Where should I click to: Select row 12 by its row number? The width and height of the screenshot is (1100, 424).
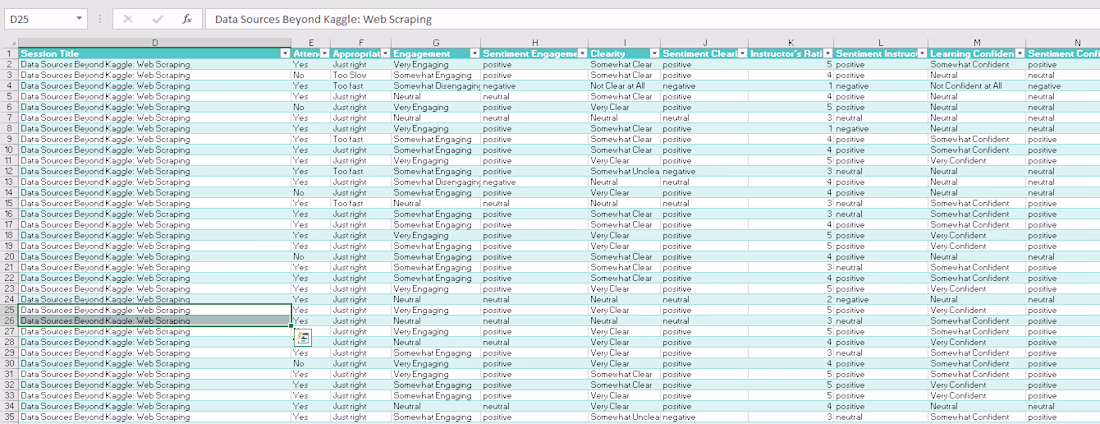9,171
